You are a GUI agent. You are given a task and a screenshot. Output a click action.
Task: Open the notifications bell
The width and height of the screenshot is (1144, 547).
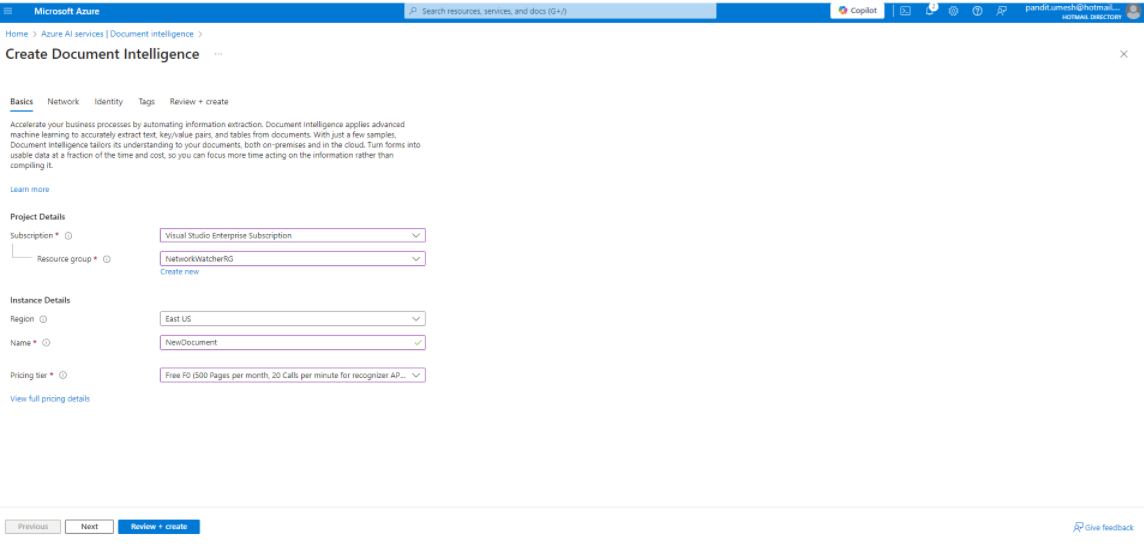(x=930, y=11)
